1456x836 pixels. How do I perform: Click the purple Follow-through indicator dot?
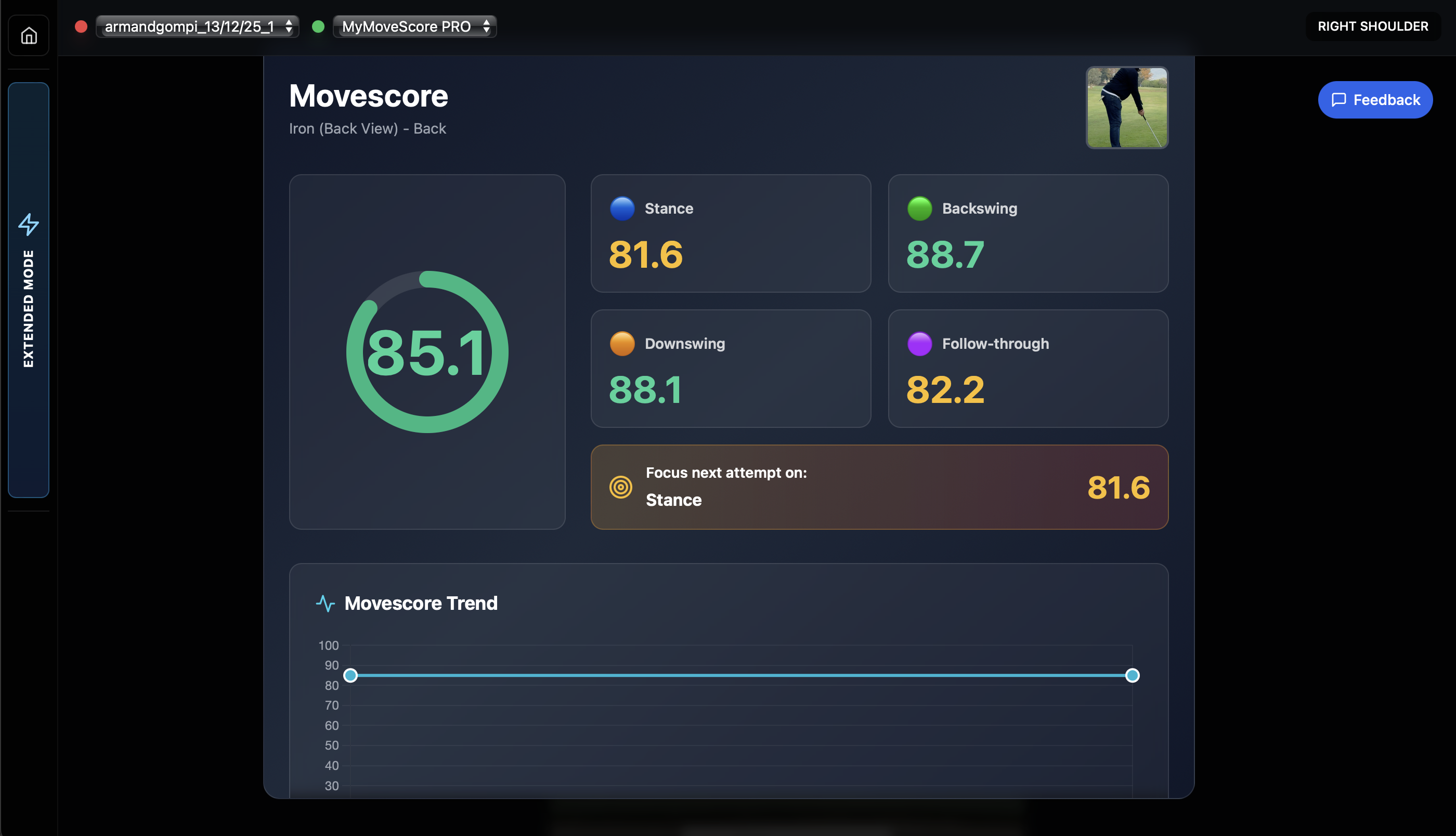pyautogui.click(x=919, y=343)
